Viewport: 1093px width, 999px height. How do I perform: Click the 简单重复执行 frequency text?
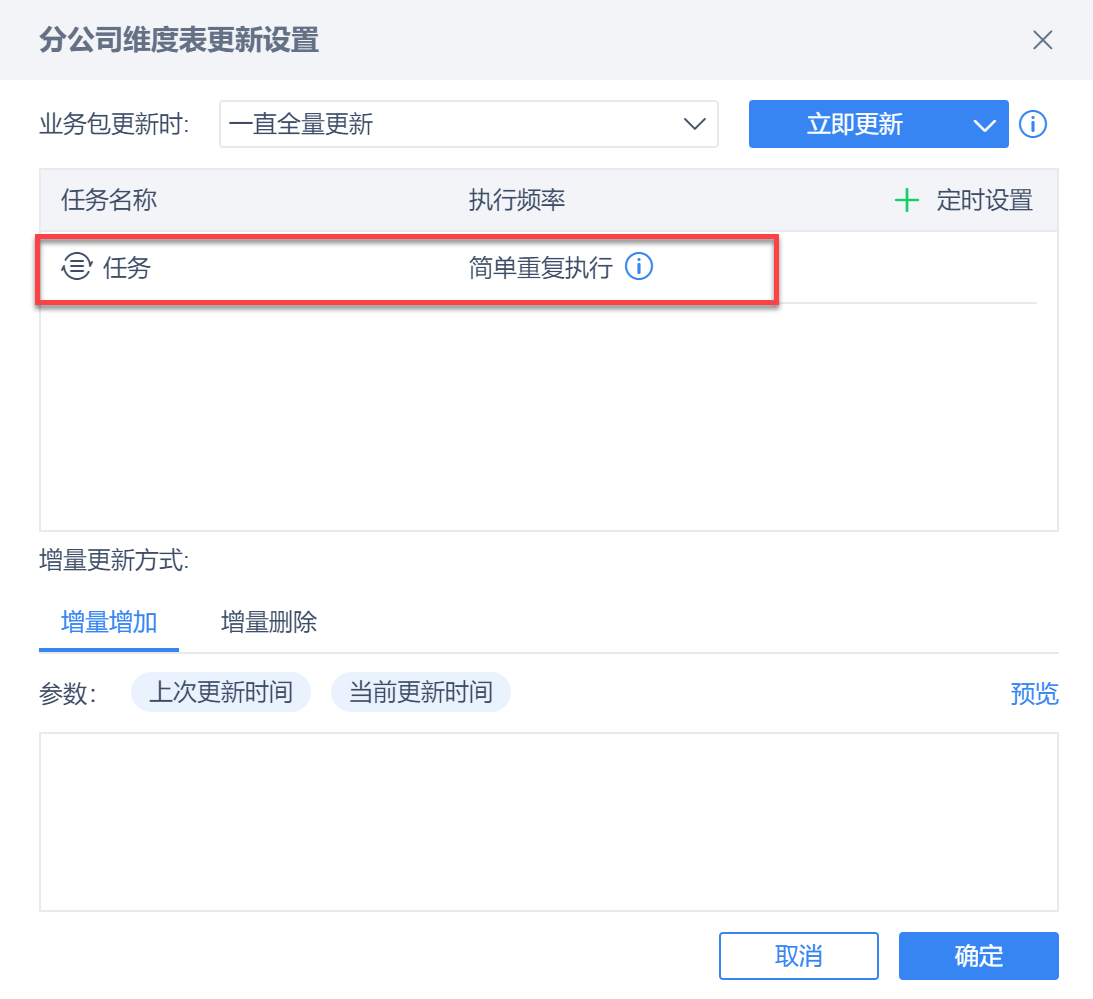[x=540, y=268]
